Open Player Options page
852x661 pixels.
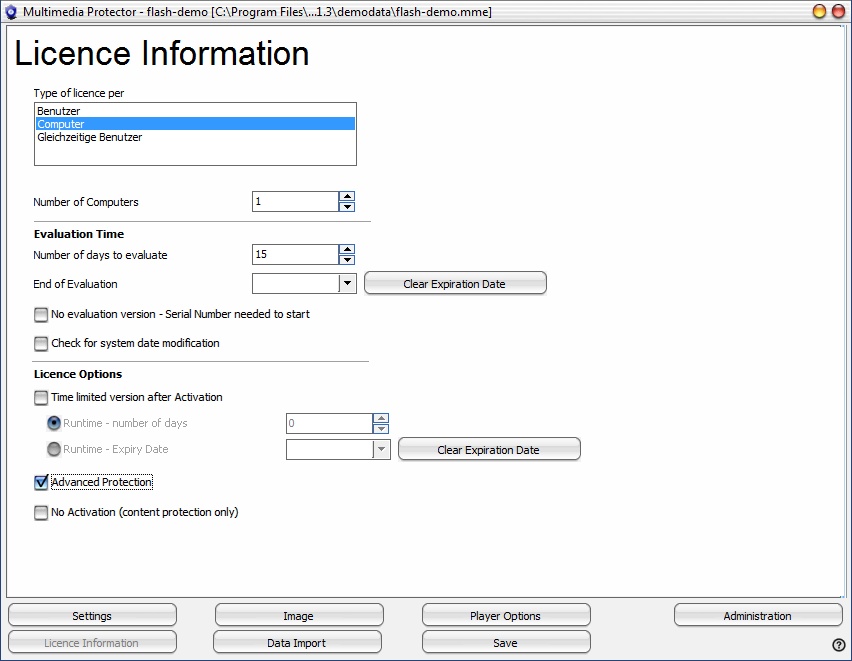click(x=506, y=616)
